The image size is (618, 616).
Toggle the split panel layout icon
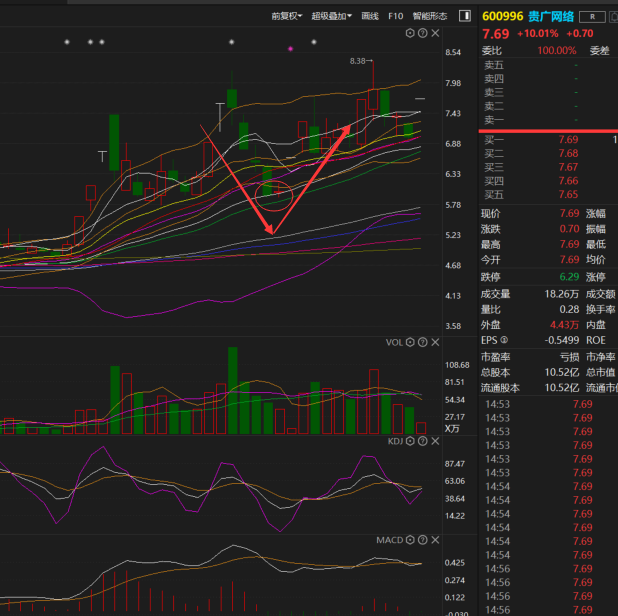pos(466,16)
